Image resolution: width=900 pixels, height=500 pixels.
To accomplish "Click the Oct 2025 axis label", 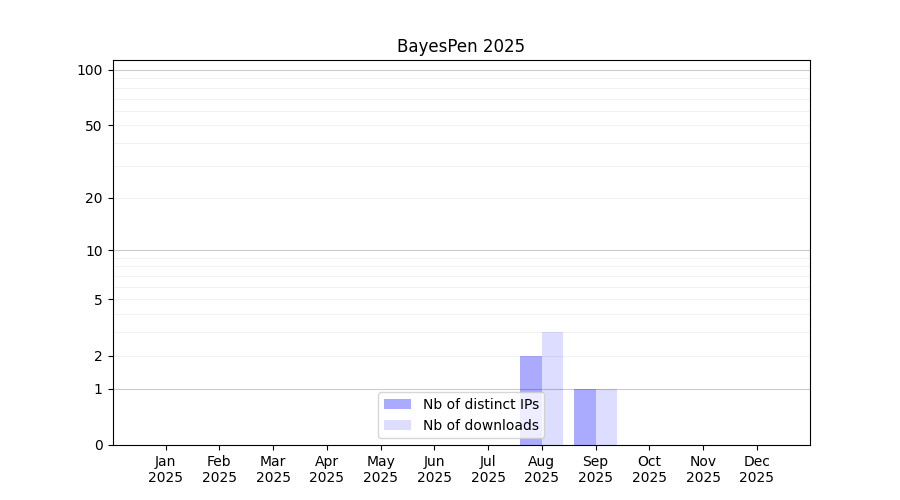I will point(649,469).
